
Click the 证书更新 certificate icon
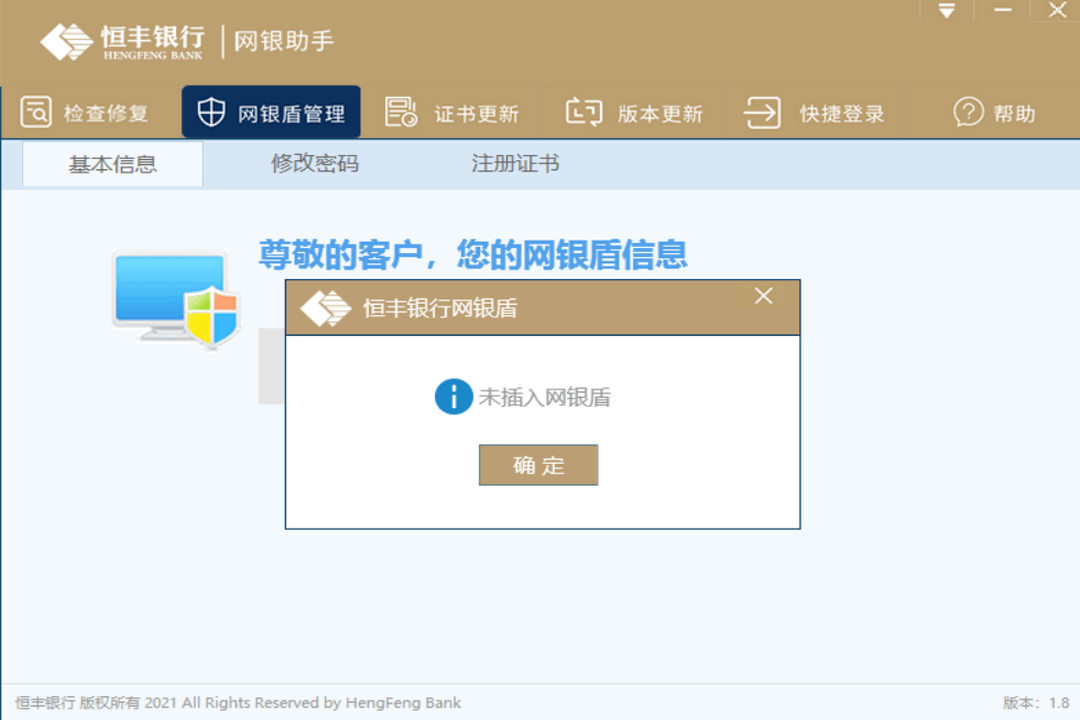point(402,112)
